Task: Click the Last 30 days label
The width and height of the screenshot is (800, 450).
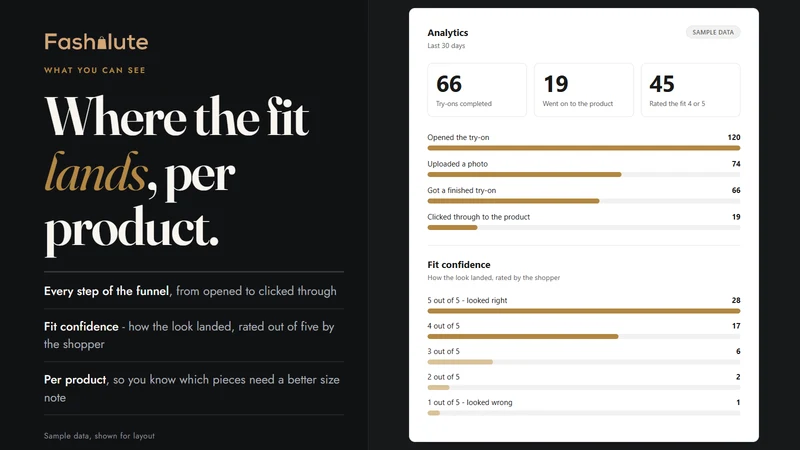Action: (446, 46)
